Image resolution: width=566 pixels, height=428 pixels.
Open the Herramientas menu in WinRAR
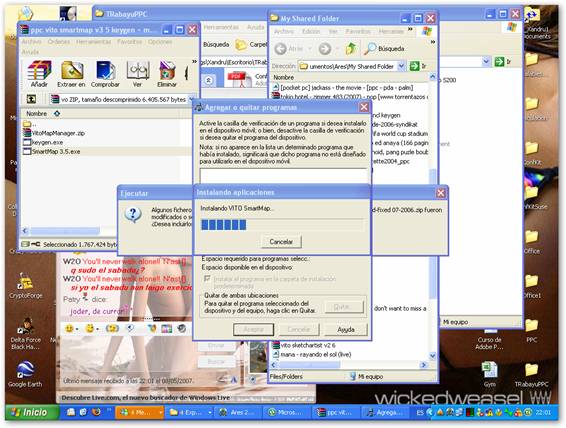93,42
